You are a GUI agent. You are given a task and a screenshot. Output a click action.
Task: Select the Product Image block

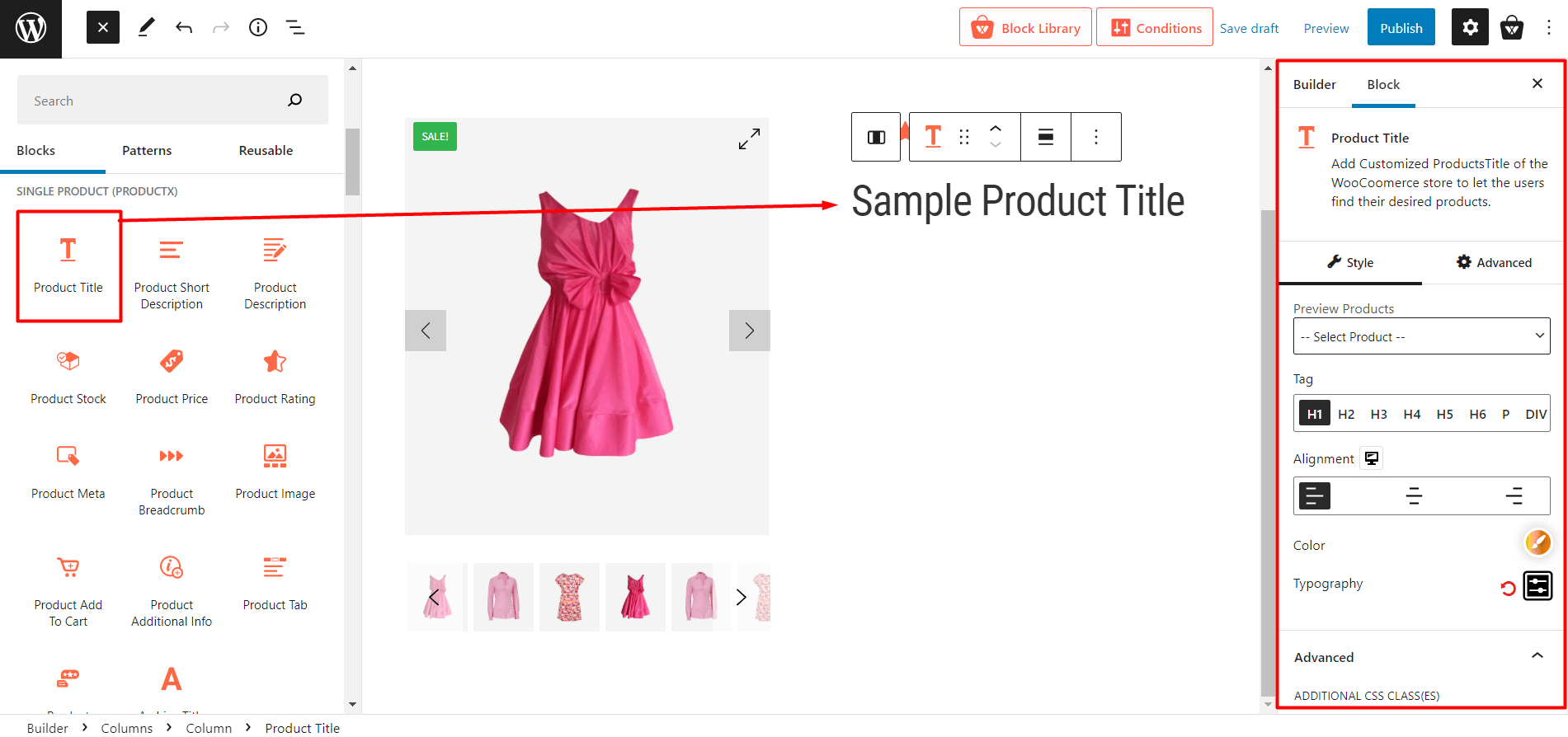click(x=275, y=472)
